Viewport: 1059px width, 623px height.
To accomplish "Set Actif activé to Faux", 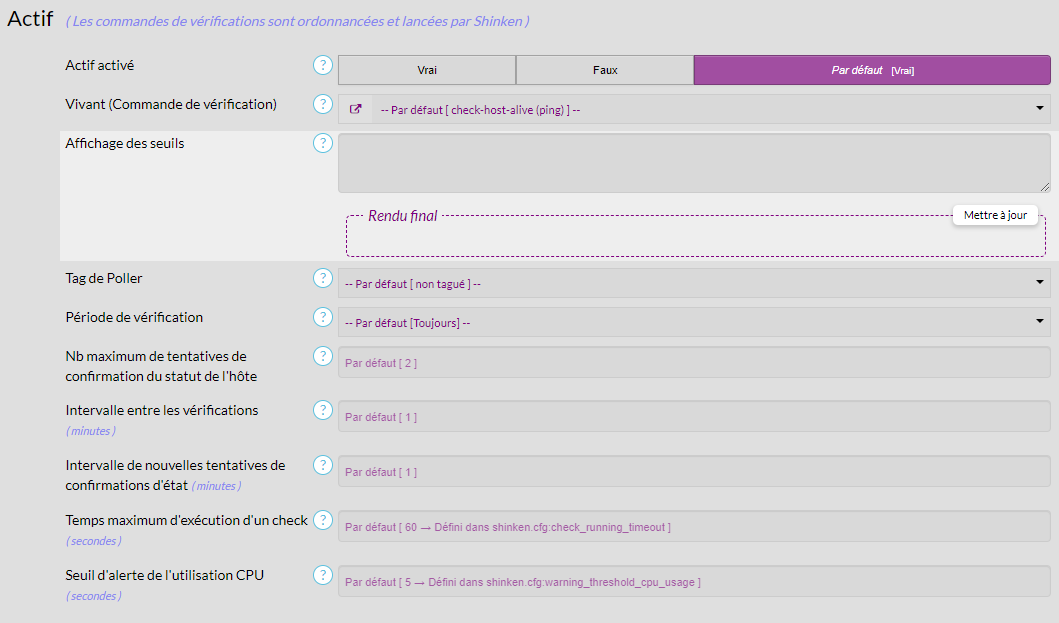I will [605, 70].
